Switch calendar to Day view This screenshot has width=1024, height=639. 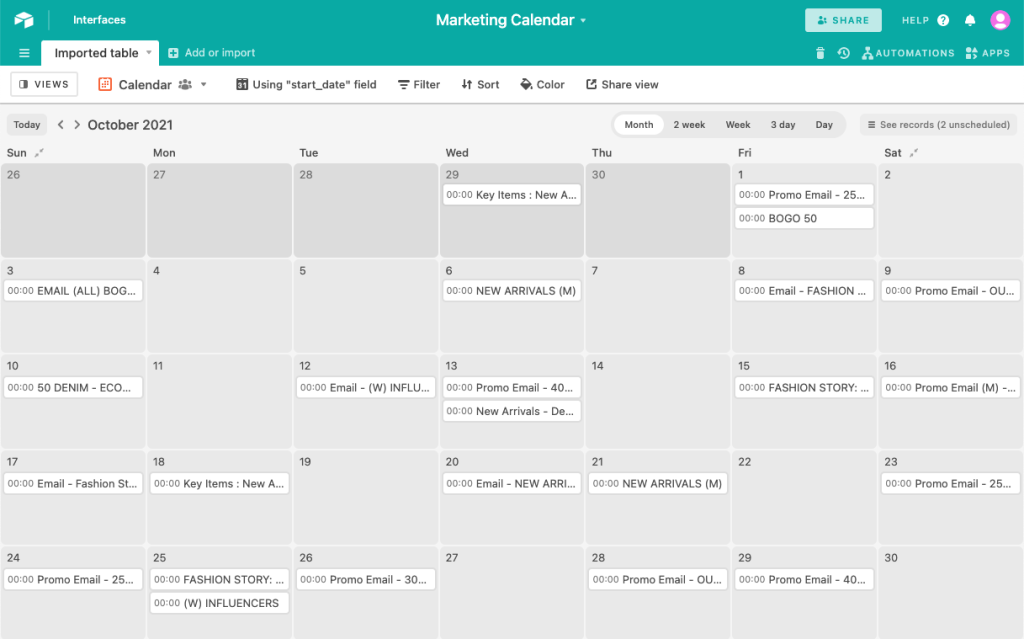point(823,124)
